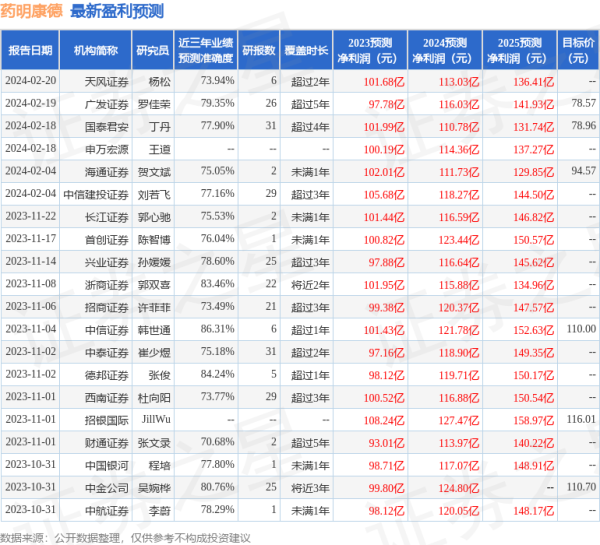Select the 覆盖时长 column header
This screenshot has height=545, width=600.
[x=306, y=50]
